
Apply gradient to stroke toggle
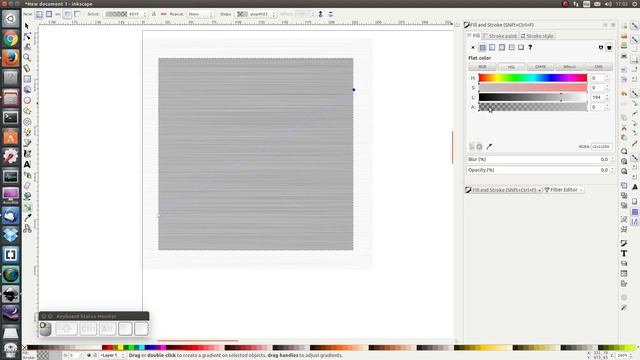[77, 14]
